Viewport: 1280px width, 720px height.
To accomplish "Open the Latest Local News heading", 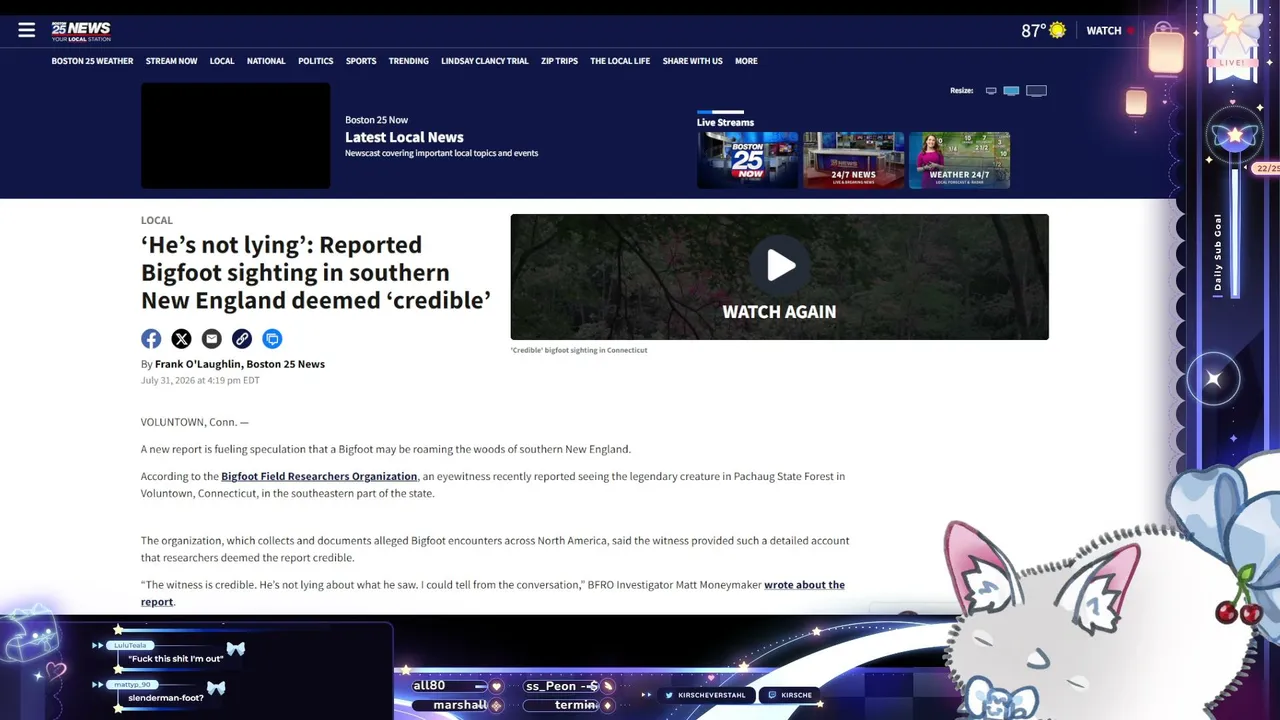I will 404,137.
